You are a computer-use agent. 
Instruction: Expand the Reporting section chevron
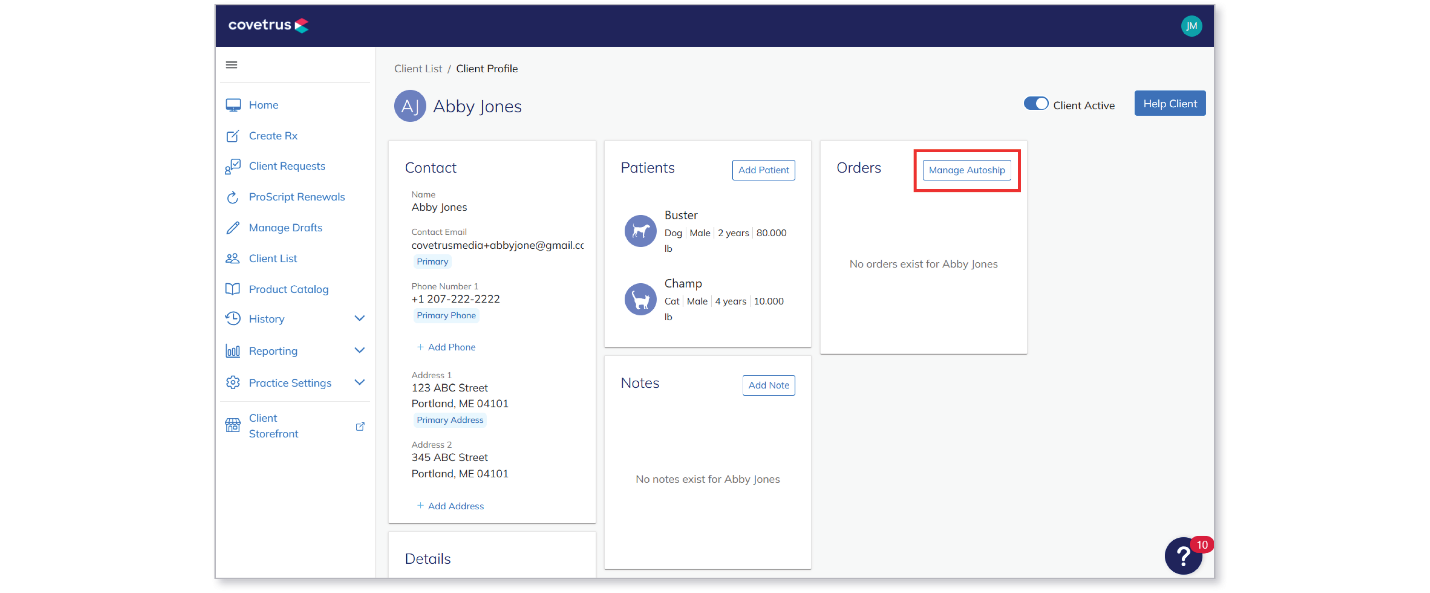(x=360, y=351)
